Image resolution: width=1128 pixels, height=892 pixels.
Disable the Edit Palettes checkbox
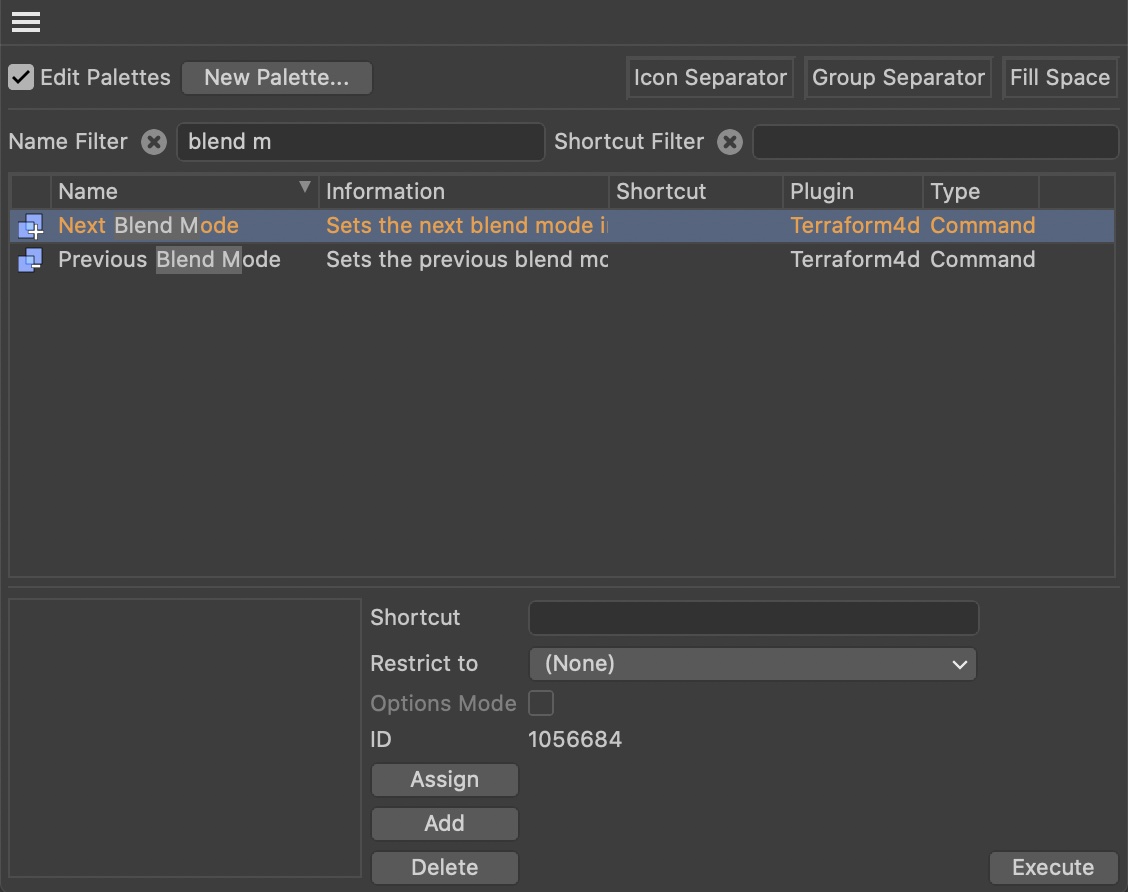coord(20,76)
